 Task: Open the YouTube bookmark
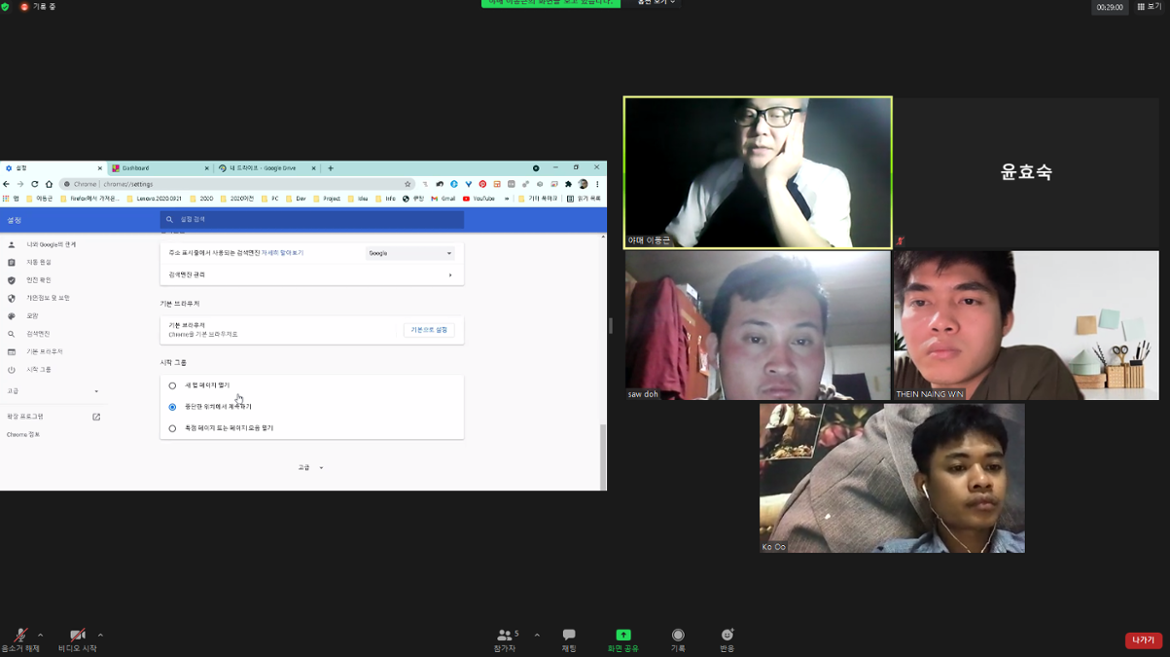479,199
